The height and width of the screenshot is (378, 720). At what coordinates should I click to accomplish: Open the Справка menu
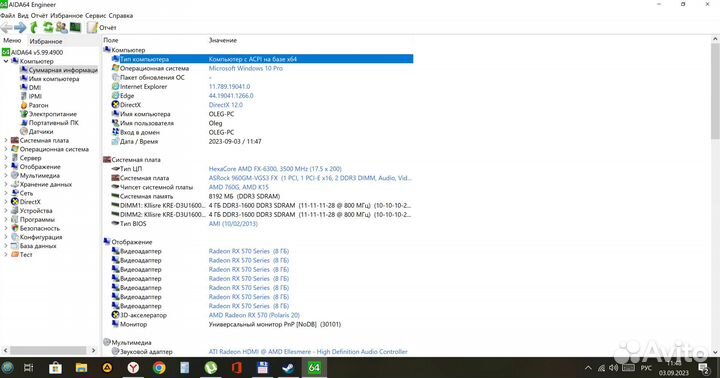click(121, 16)
